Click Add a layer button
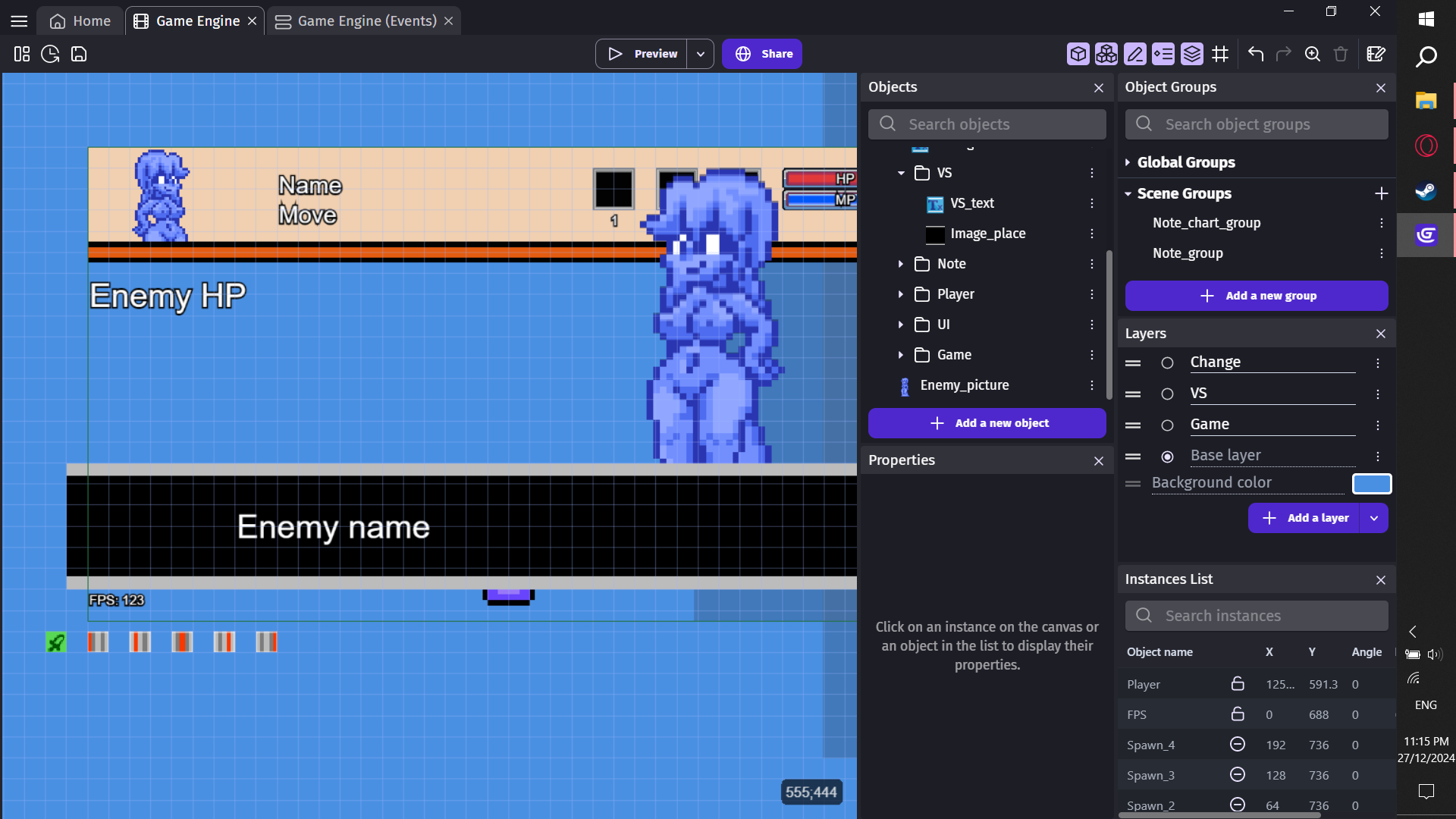 (1304, 518)
